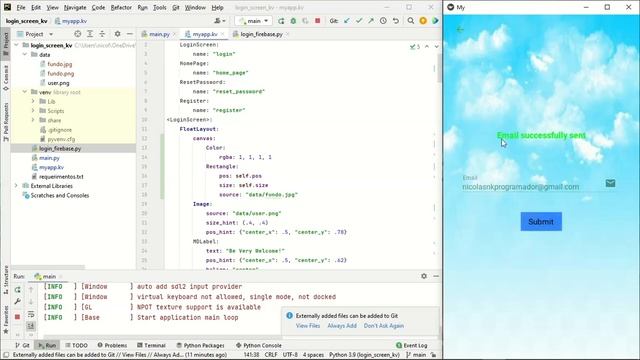The height and width of the screenshot is (360, 640).
Task: Expand External Libraries node
Action: [x=16, y=186]
